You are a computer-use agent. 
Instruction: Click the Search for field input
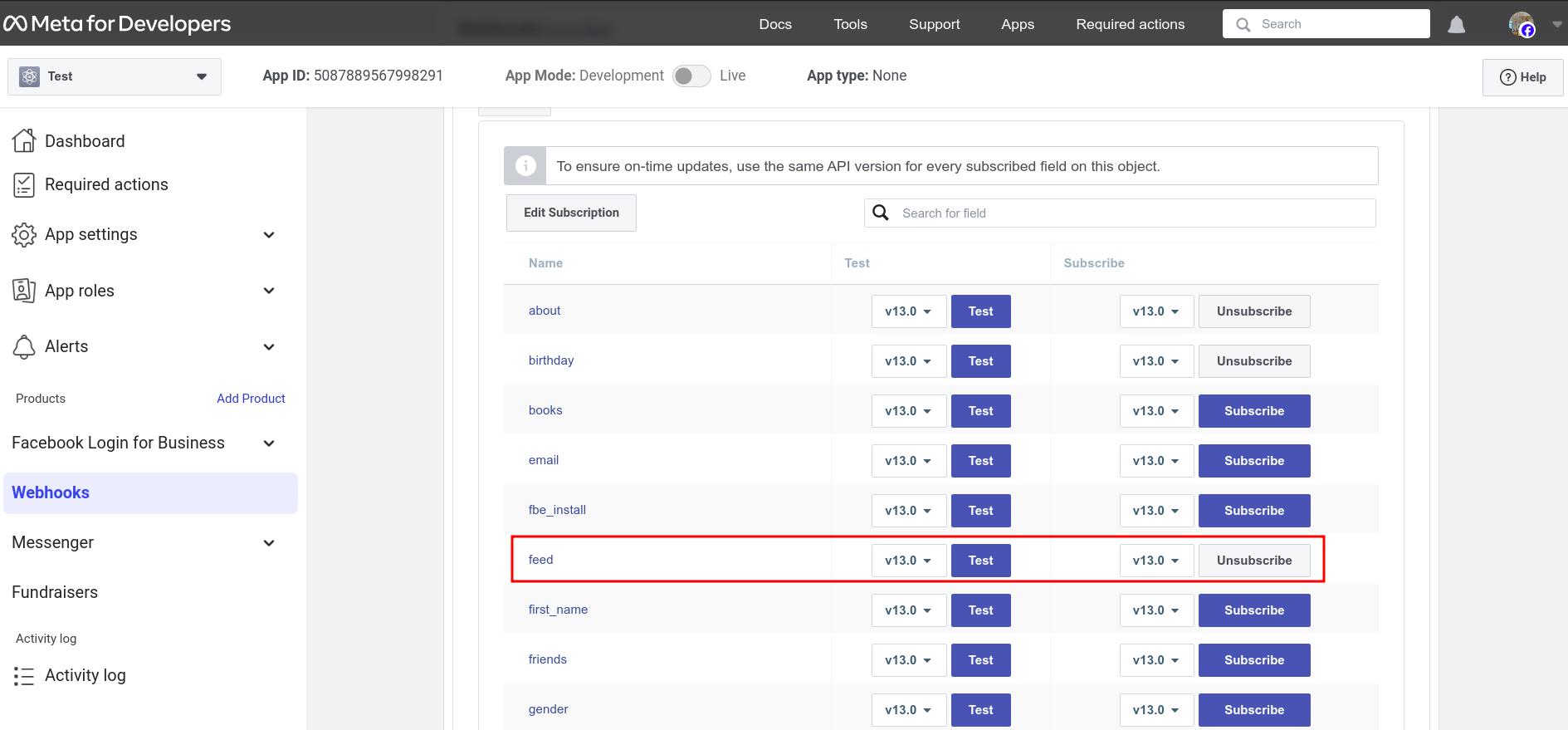[1120, 213]
